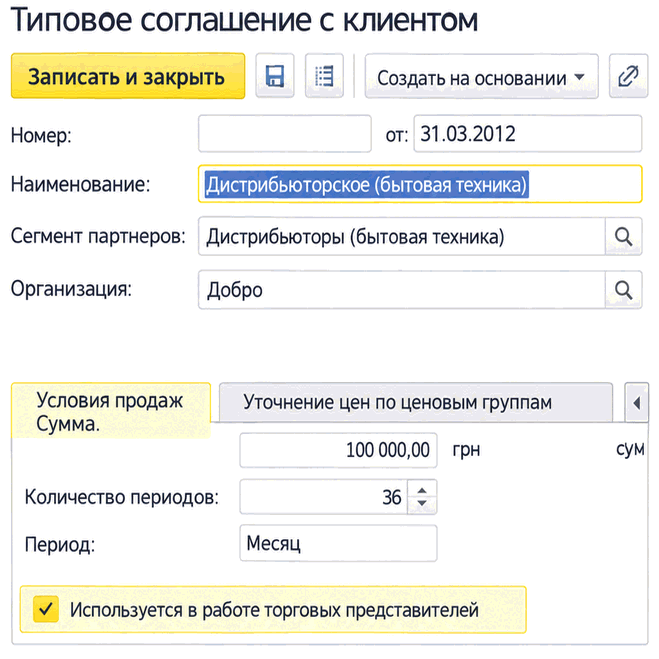
Task: Toggle Используется в работе торговых представителей checkbox
Action: pos(46,609)
